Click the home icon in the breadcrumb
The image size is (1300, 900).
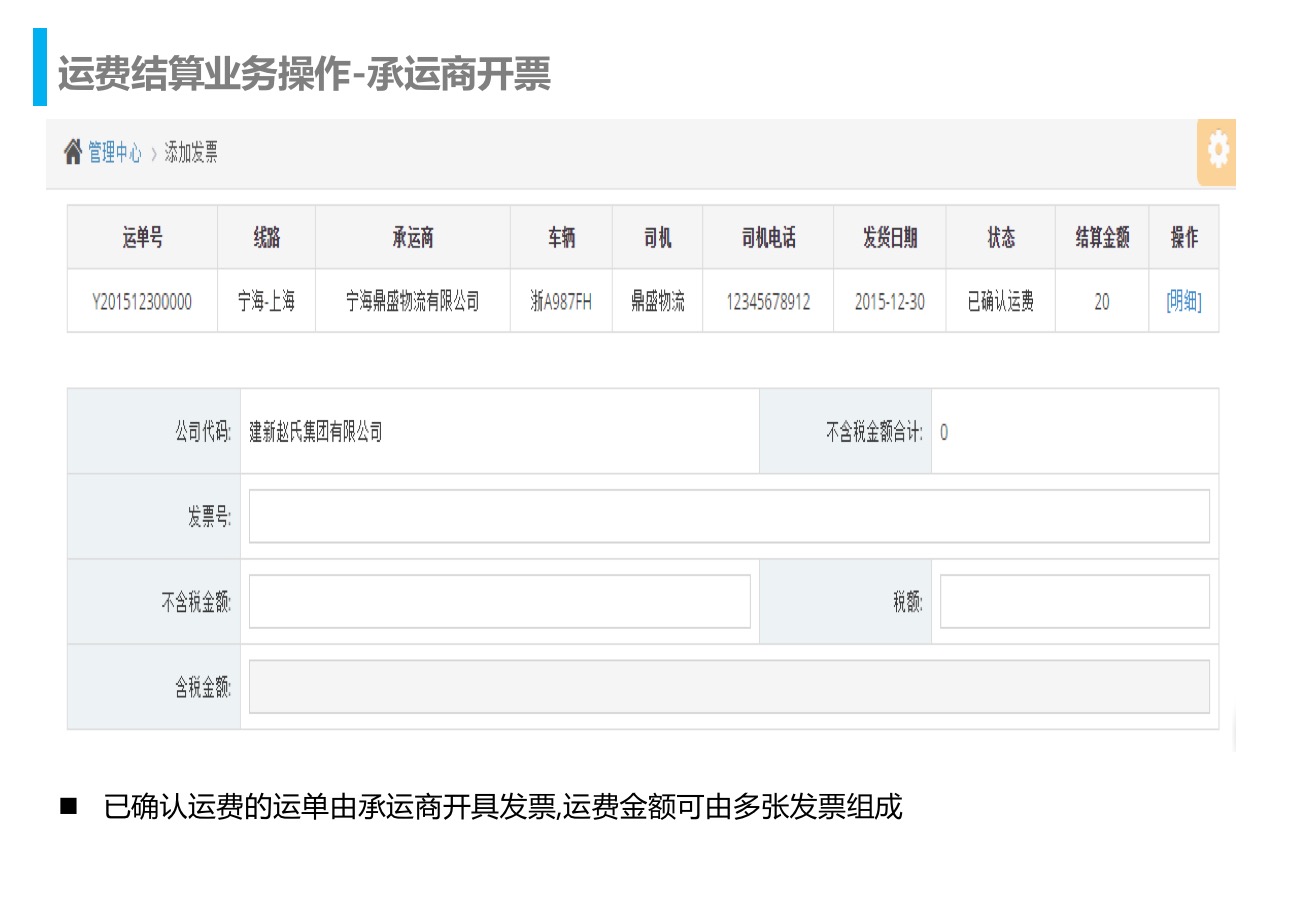[x=73, y=153]
